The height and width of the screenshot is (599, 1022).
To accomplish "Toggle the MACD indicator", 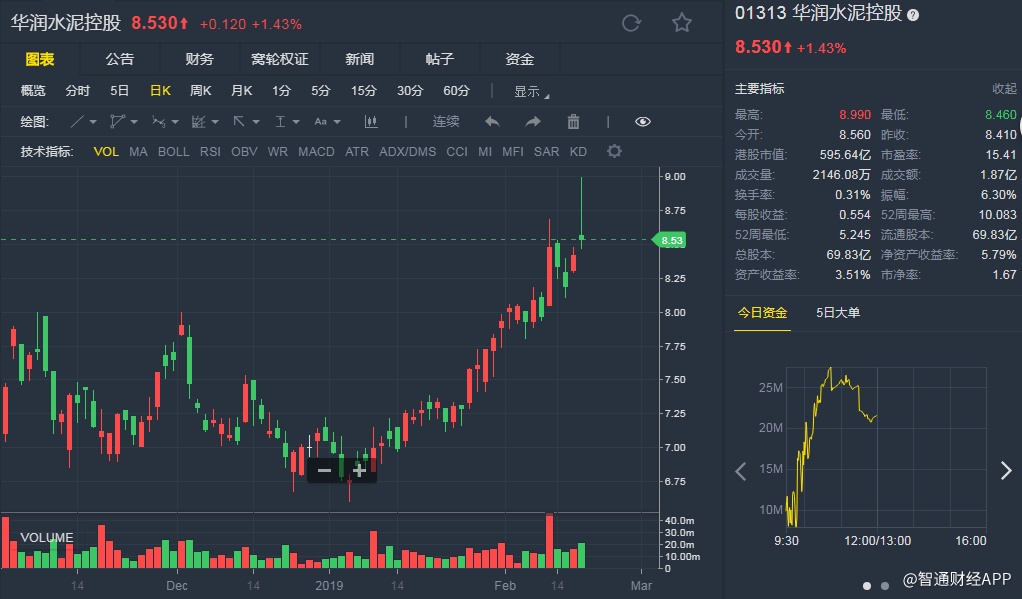I will point(316,152).
